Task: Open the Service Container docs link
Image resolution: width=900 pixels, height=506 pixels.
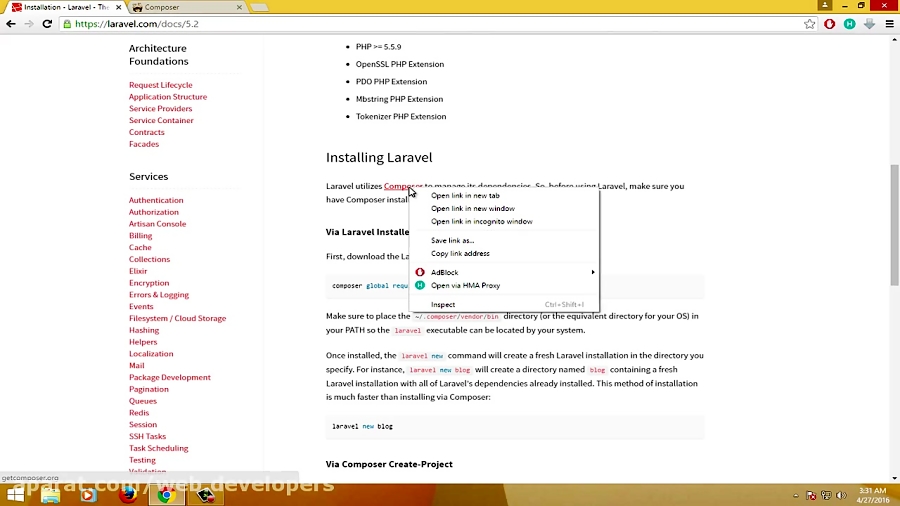Action: (161, 121)
